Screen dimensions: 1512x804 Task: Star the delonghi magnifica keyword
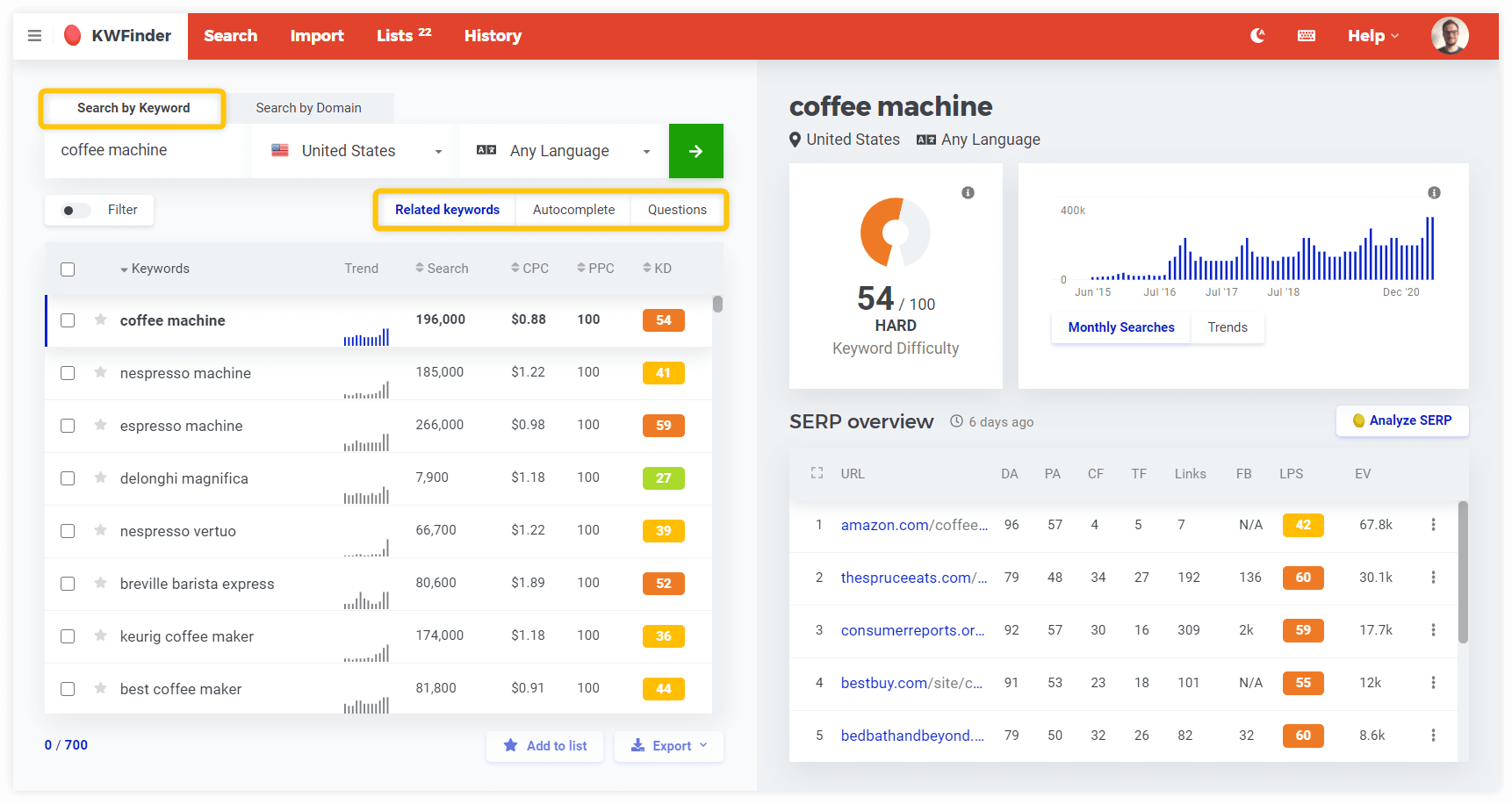(101, 477)
